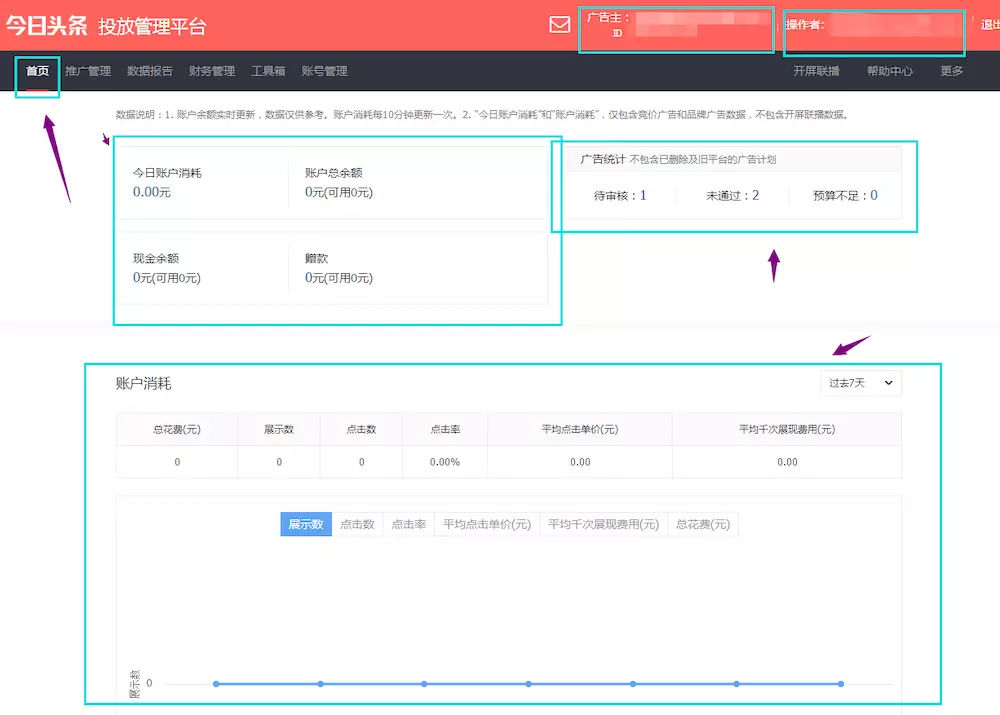Open the 数据报告 menu
The width and height of the screenshot is (1000, 715).
click(x=150, y=71)
